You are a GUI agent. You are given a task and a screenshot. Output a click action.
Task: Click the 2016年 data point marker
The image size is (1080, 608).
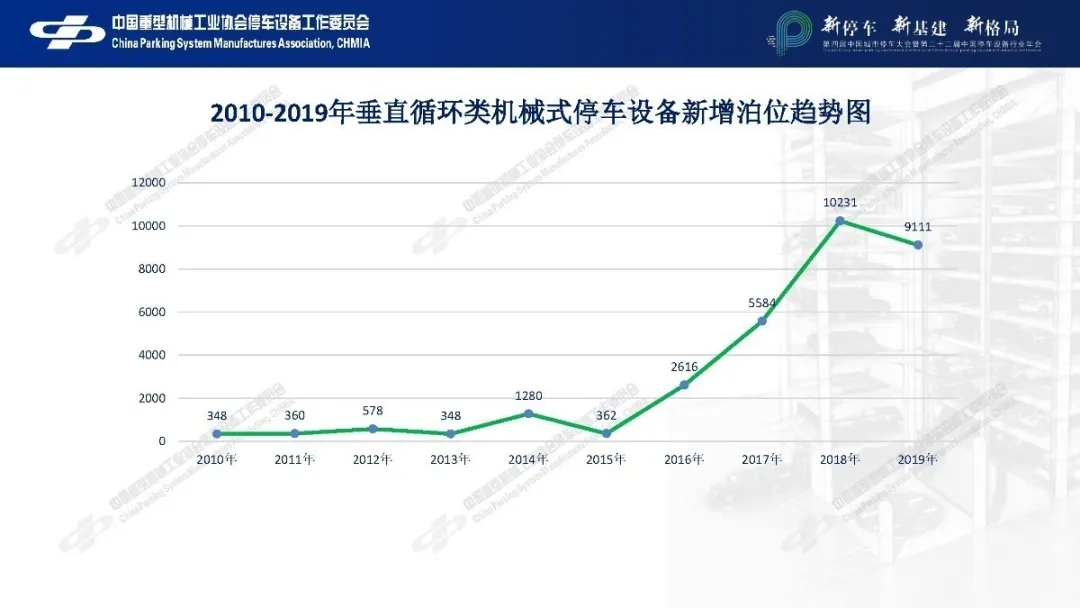pos(684,385)
